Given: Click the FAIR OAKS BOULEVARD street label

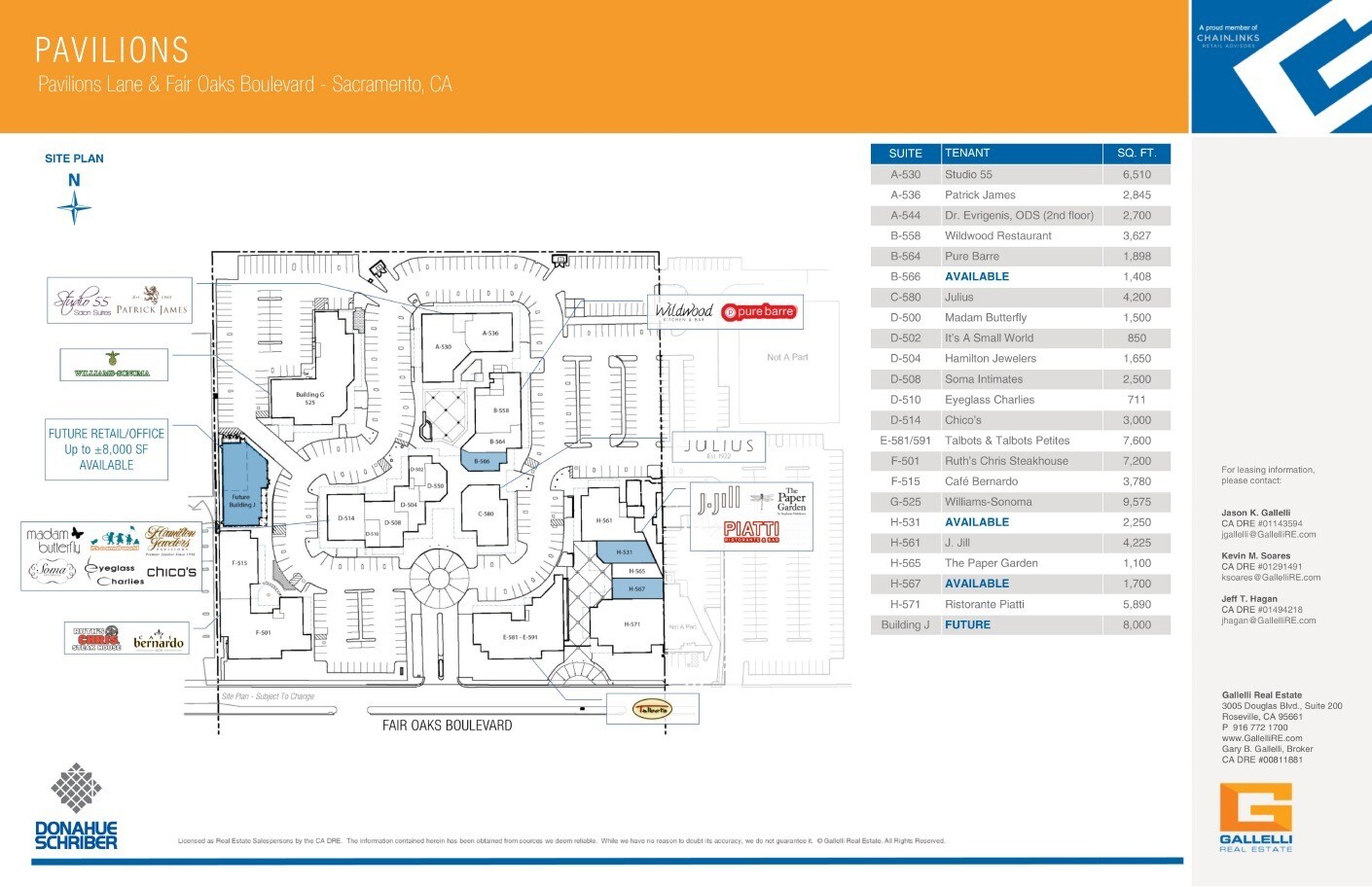Looking at the screenshot, I should pyautogui.click(x=447, y=726).
